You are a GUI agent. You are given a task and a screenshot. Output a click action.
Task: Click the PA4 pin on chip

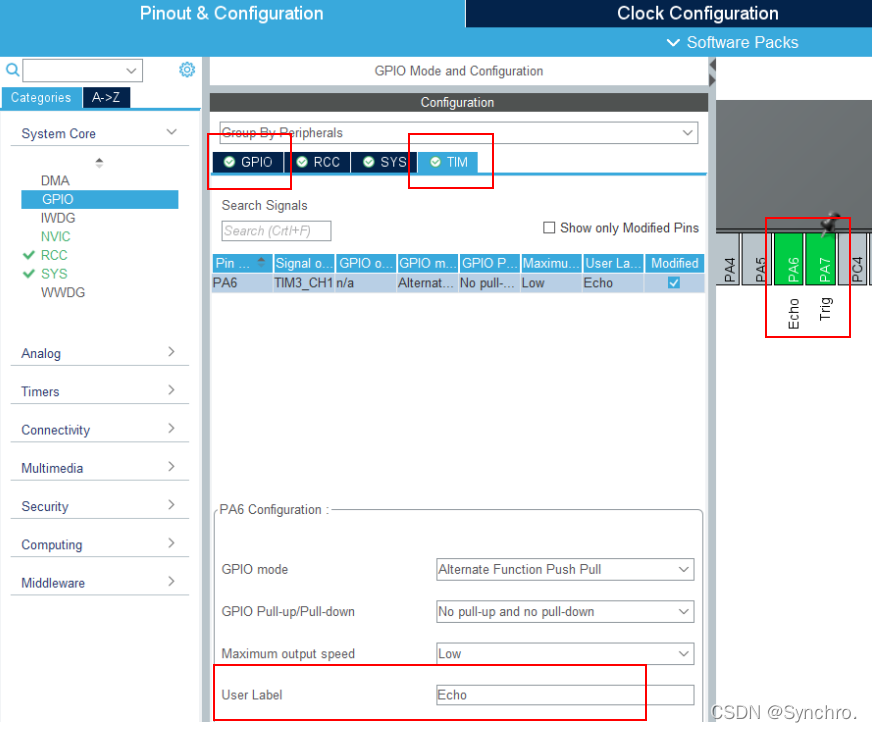click(x=727, y=259)
